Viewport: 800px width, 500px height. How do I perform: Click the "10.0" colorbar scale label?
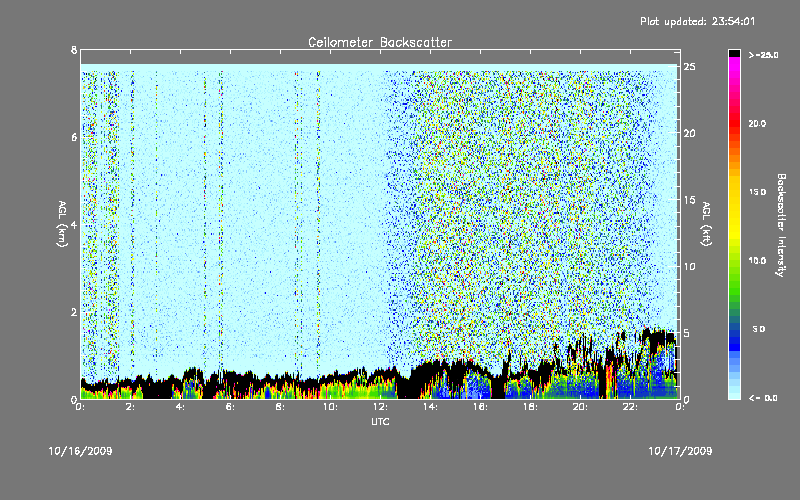[757, 261]
